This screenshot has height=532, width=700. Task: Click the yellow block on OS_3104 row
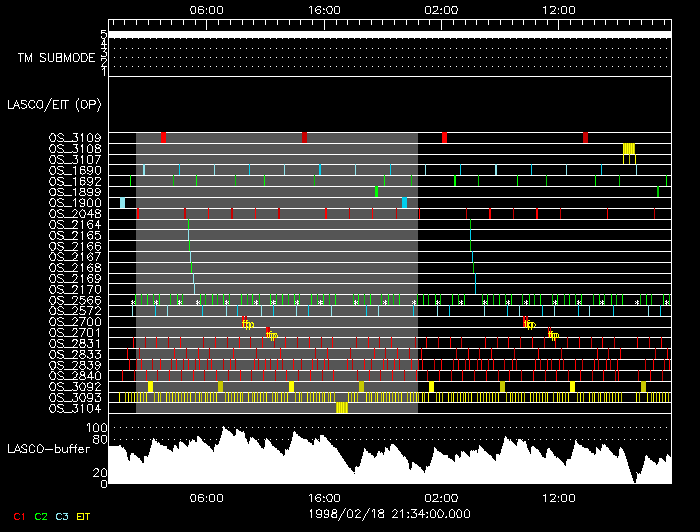point(342,408)
